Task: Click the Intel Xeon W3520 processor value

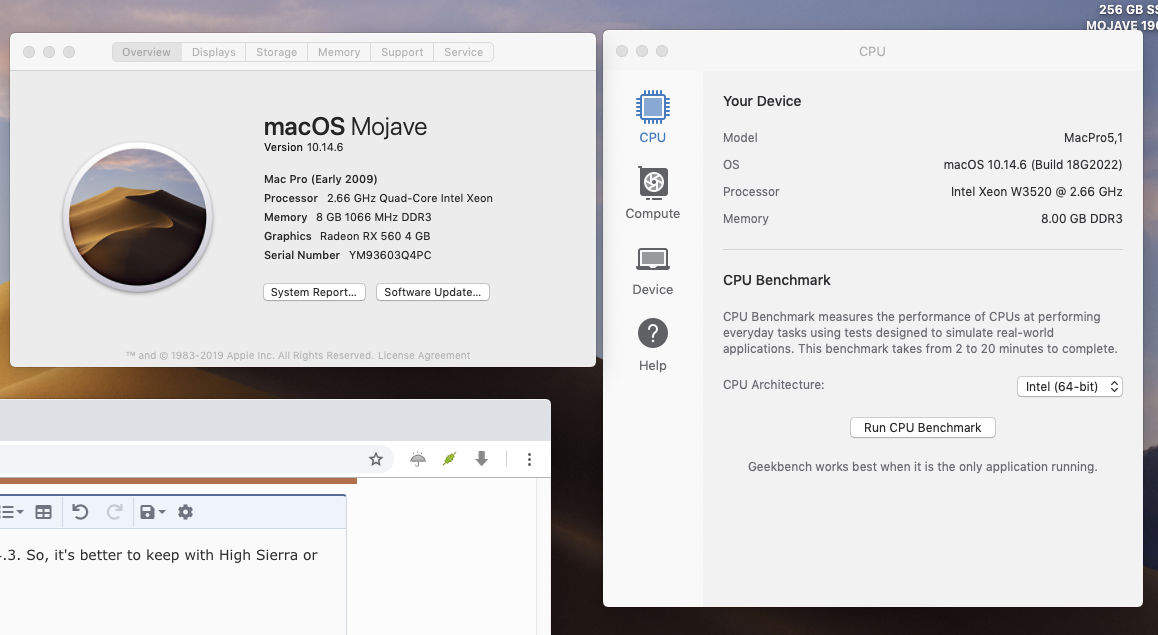Action: tap(1036, 191)
